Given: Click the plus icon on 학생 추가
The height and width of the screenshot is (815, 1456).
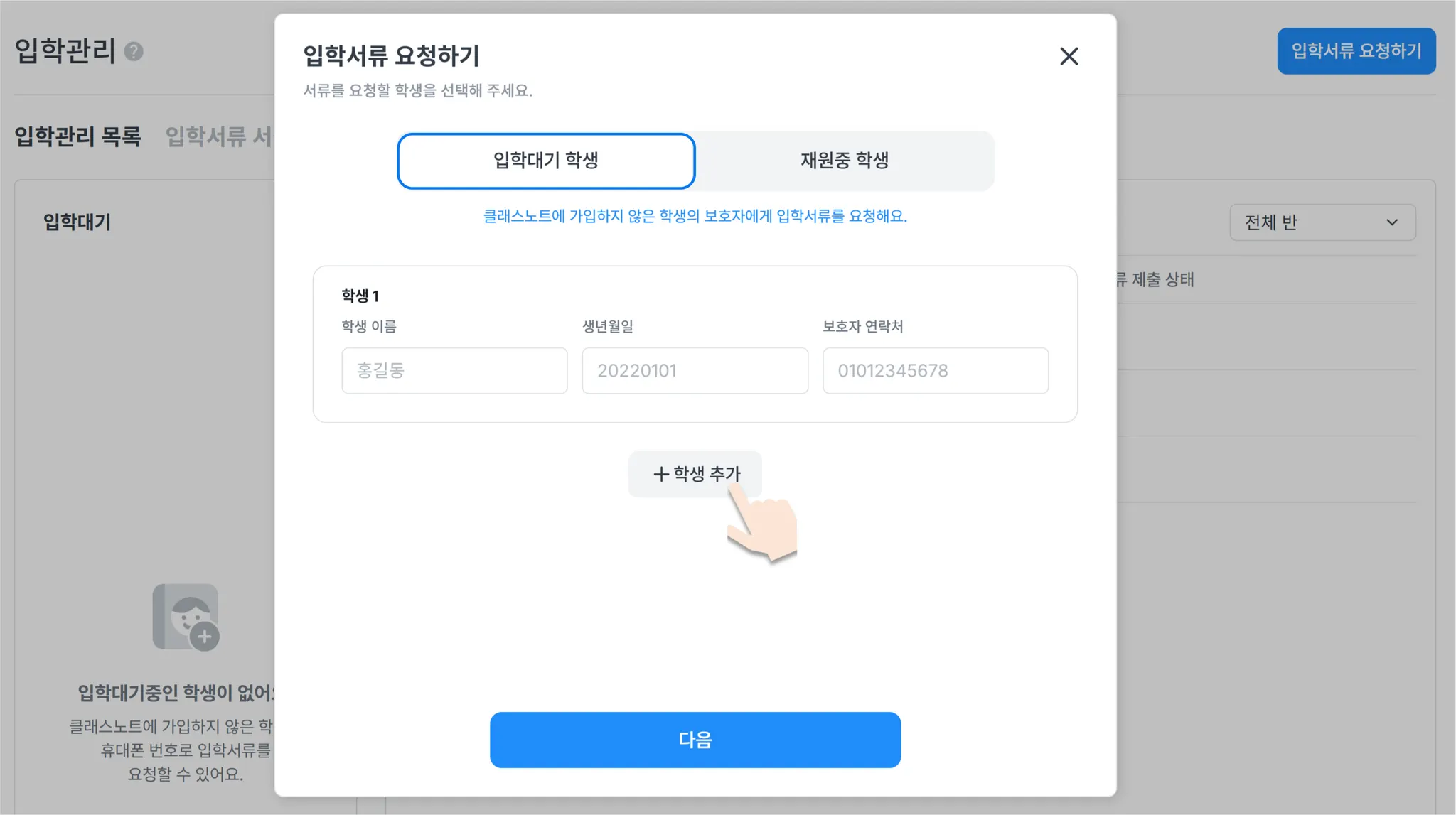Looking at the screenshot, I should pos(660,474).
